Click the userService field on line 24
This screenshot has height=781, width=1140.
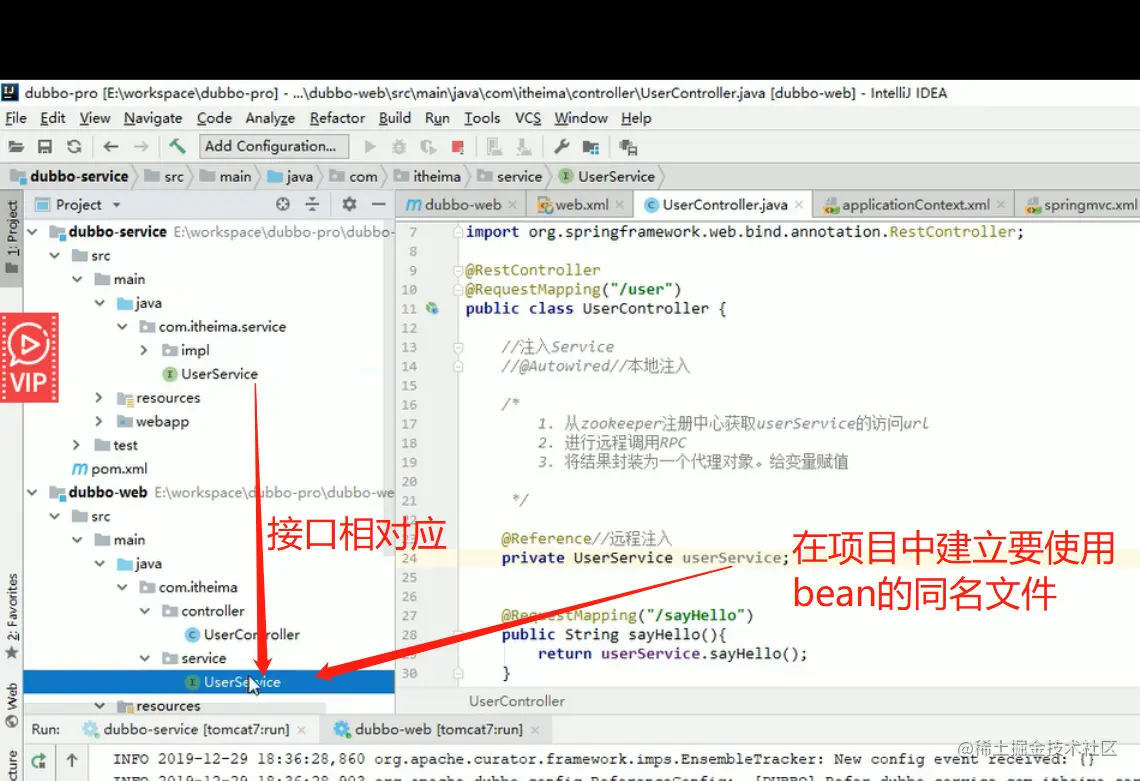click(731, 558)
